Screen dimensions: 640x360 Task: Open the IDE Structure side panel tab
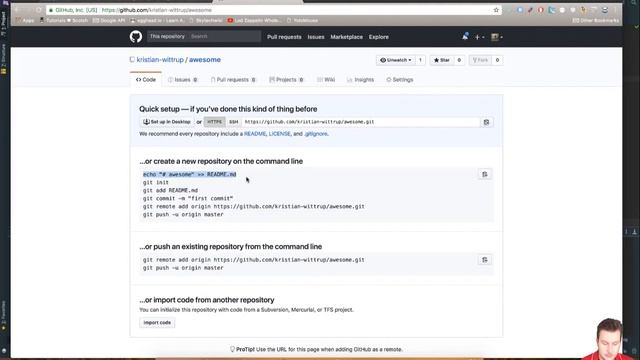pos(4,59)
